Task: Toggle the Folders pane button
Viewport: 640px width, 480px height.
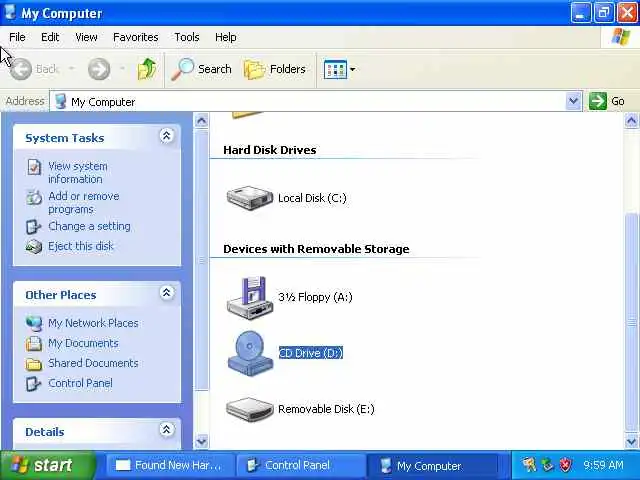Action: 274,69
